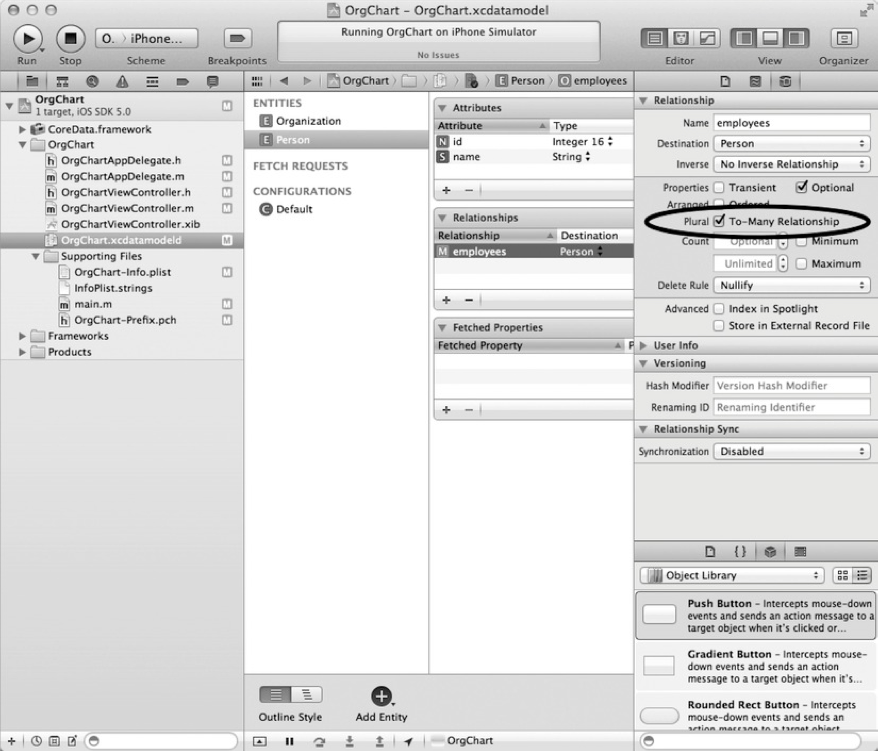Show the Issue navigator warning icon
Image resolution: width=881 pixels, height=752 pixels.
point(122,81)
